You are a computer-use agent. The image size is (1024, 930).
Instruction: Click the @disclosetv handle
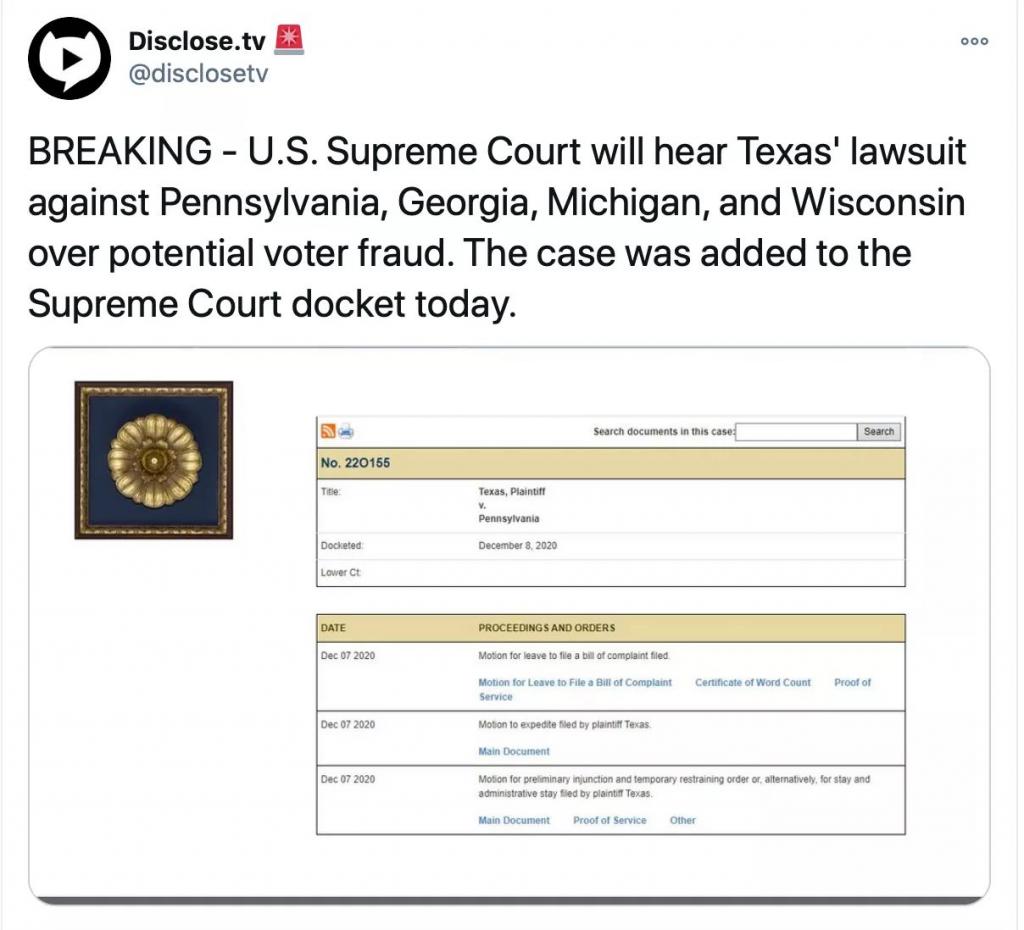pos(199,74)
